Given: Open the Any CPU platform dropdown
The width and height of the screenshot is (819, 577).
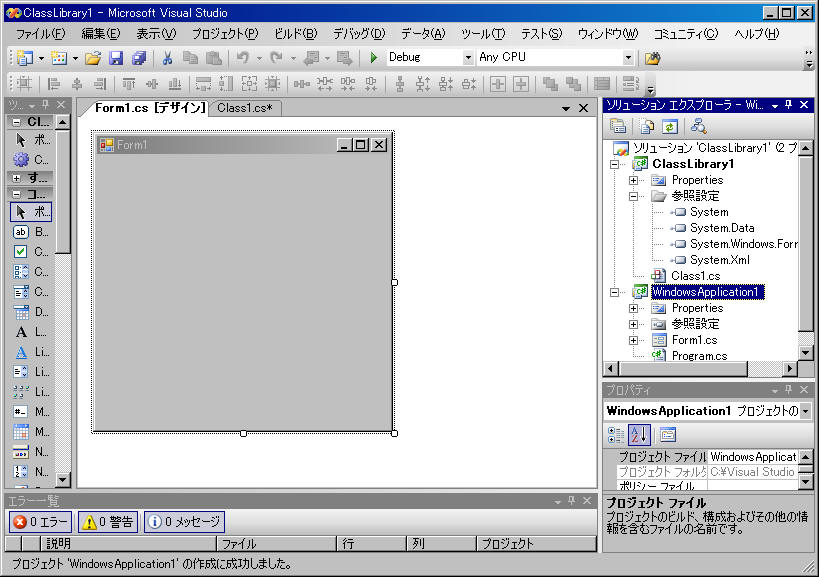Looking at the screenshot, I should tap(628, 58).
